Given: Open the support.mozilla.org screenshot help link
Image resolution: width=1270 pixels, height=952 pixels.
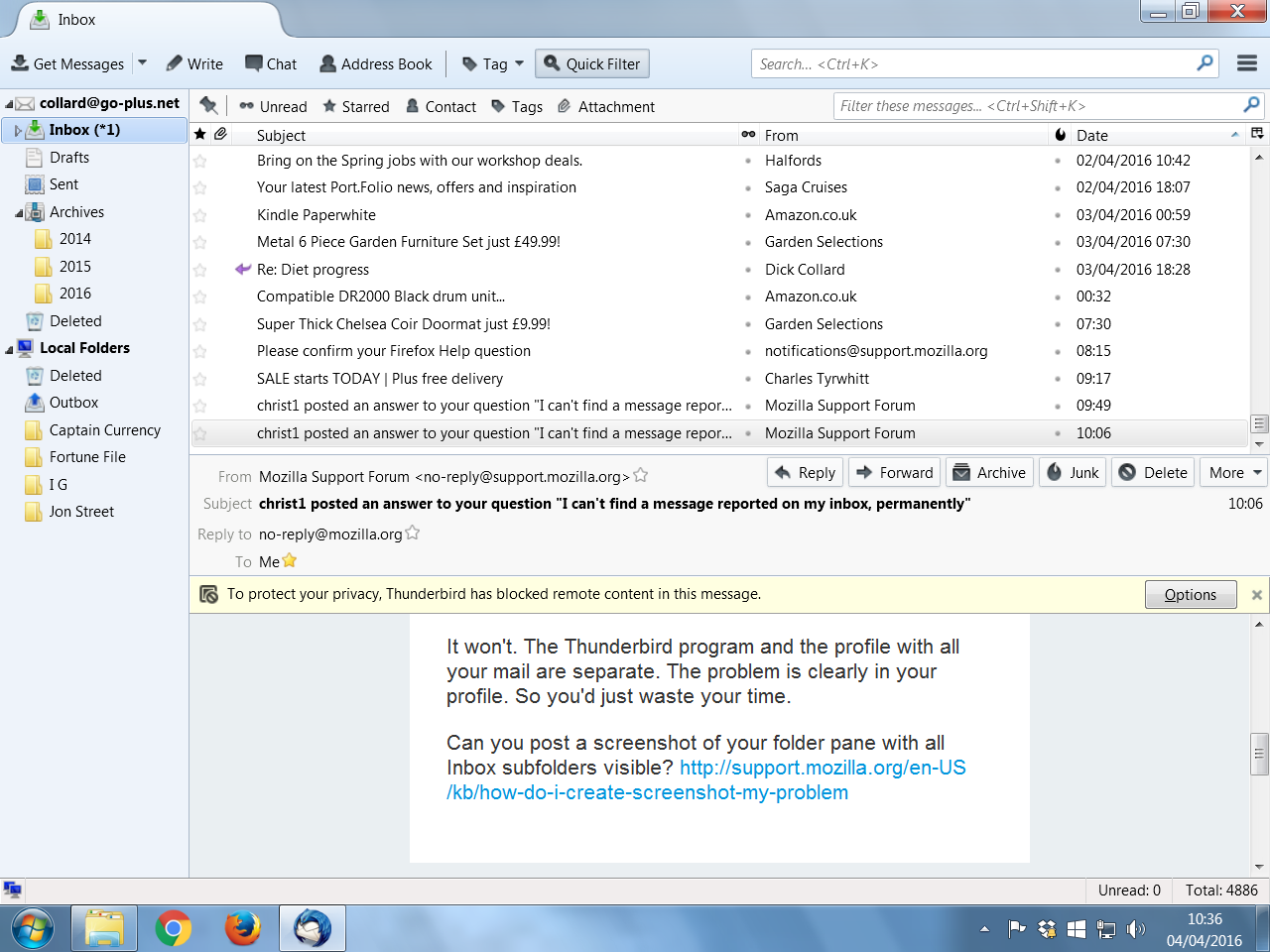Looking at the screenshot, I should 706,779.
